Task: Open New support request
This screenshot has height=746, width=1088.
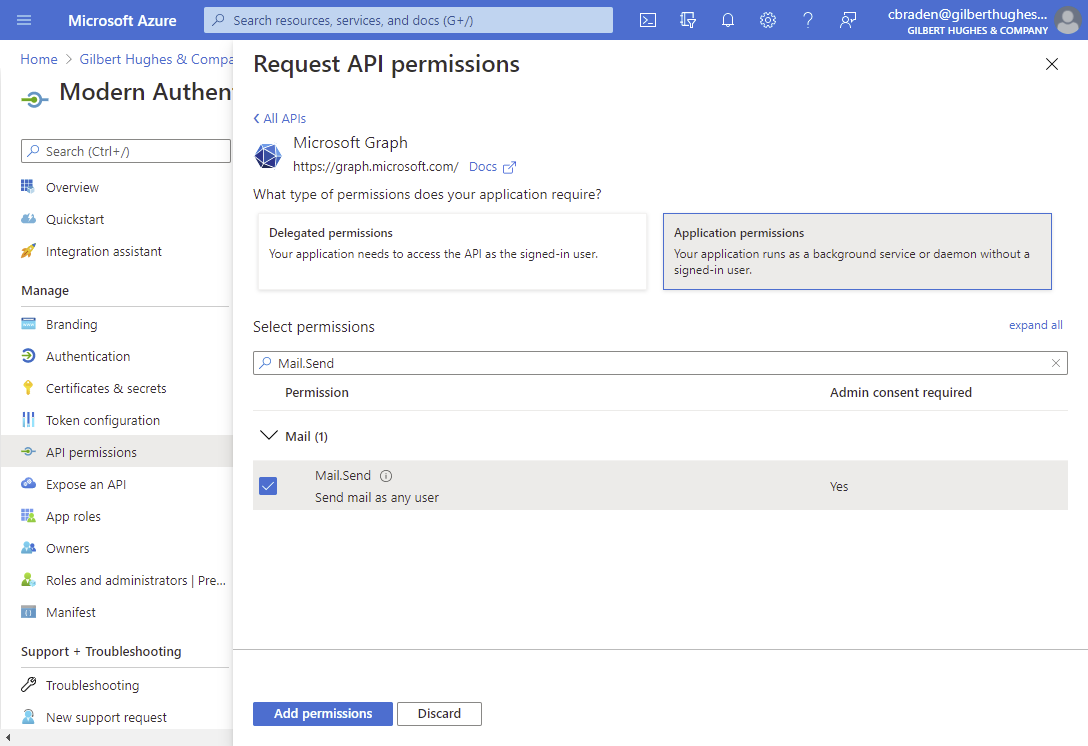Action: tap(106, 718)
